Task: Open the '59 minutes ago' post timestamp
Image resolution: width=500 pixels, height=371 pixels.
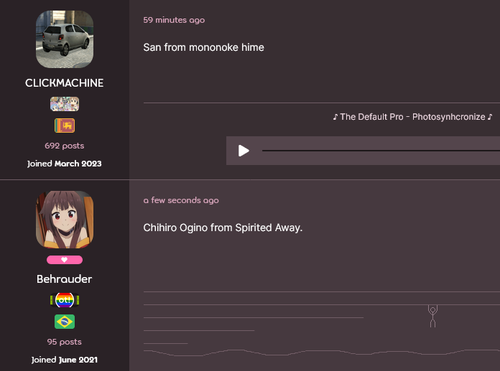Action: point(174,20)
